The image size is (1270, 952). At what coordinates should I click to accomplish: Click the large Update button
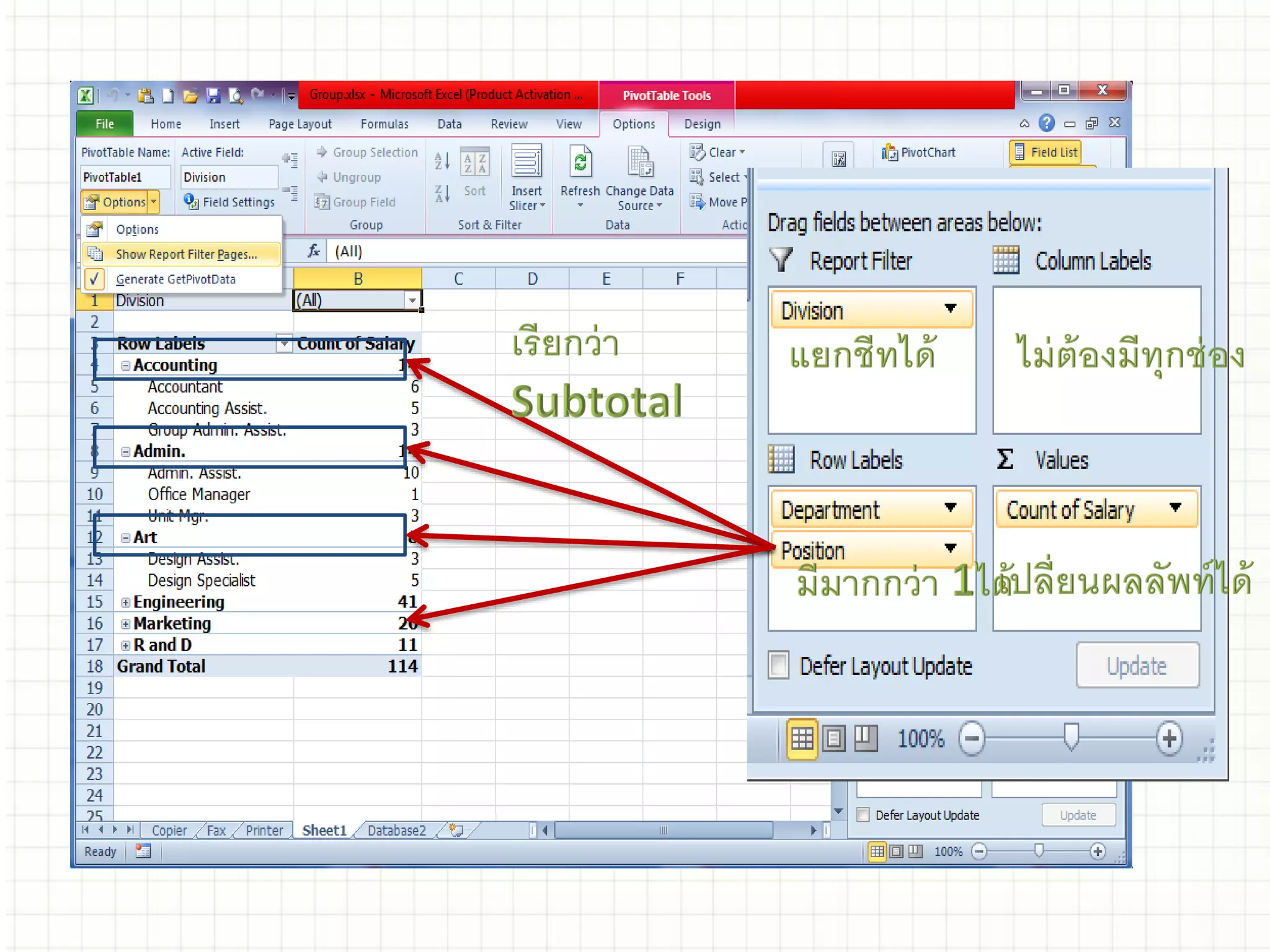[x=1137, y=666]
